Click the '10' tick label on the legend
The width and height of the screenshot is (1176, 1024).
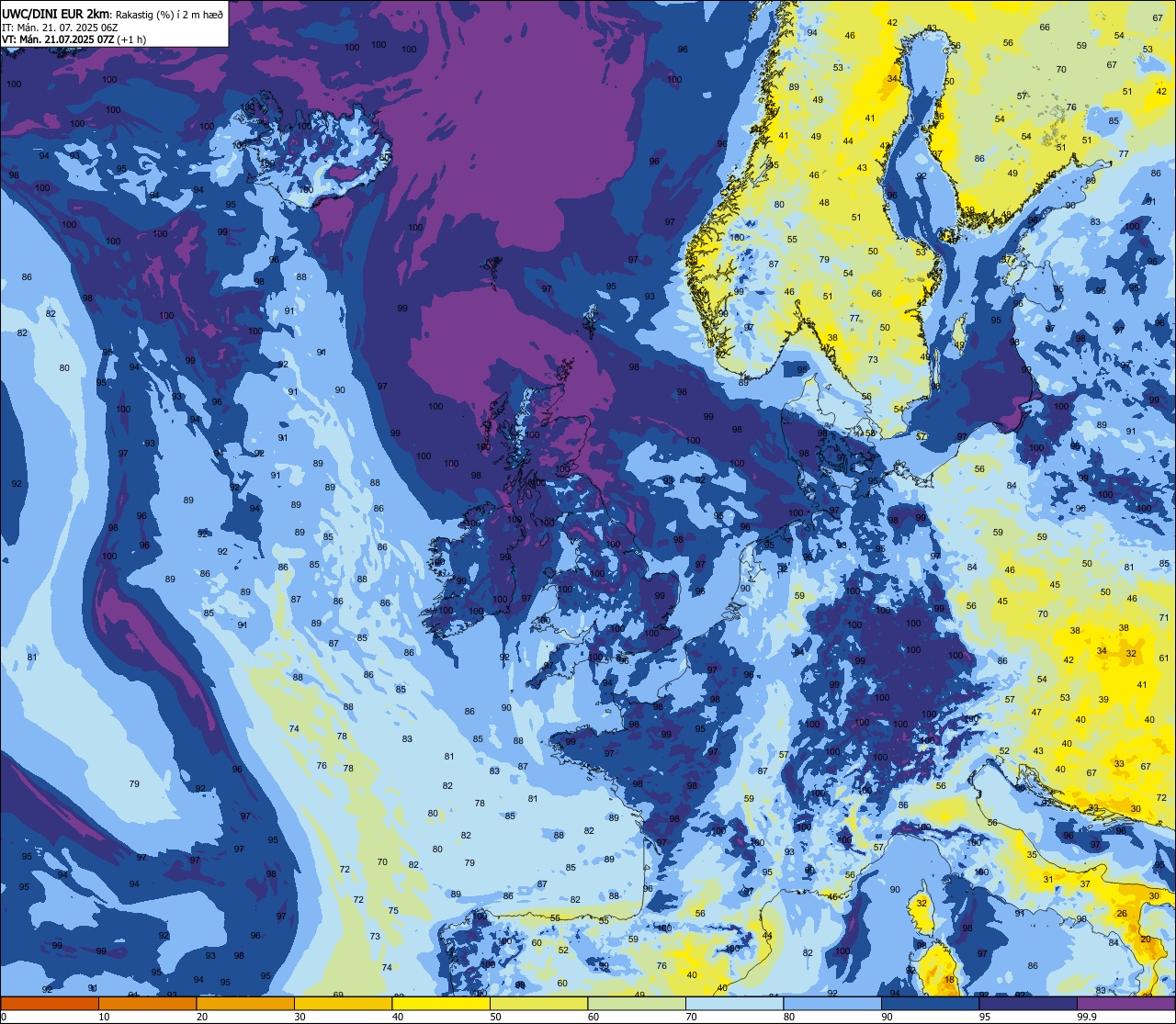point(104,1017)
